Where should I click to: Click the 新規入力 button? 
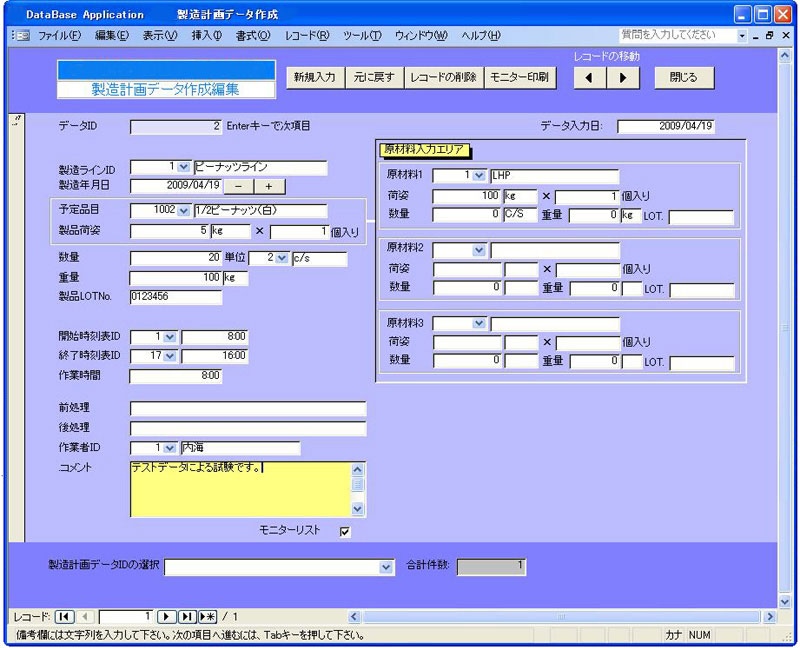[x=315, y=78]
